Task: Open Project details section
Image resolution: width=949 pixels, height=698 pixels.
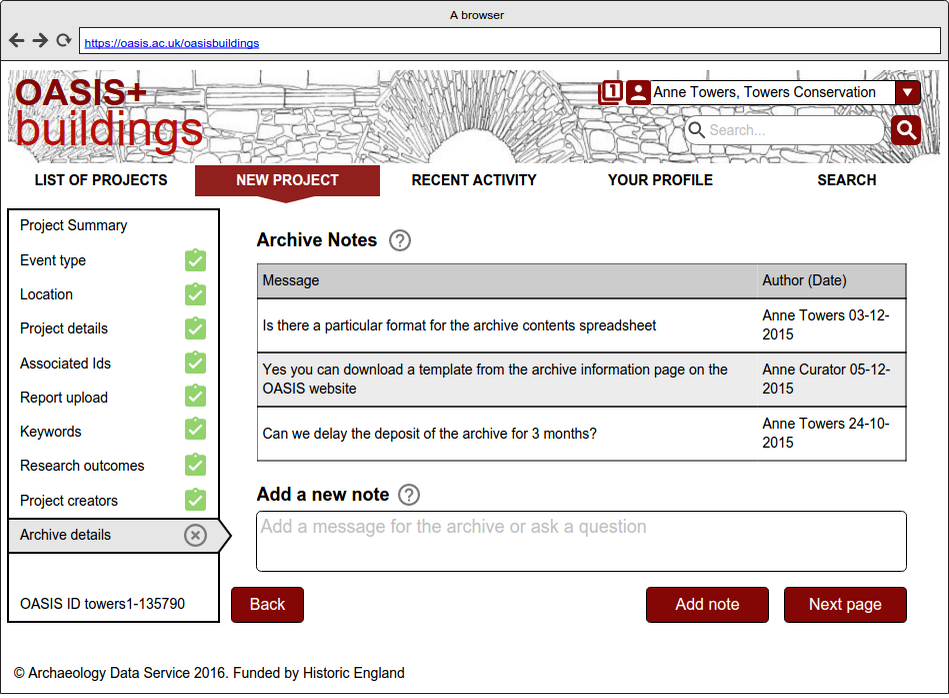Action: 113,328
